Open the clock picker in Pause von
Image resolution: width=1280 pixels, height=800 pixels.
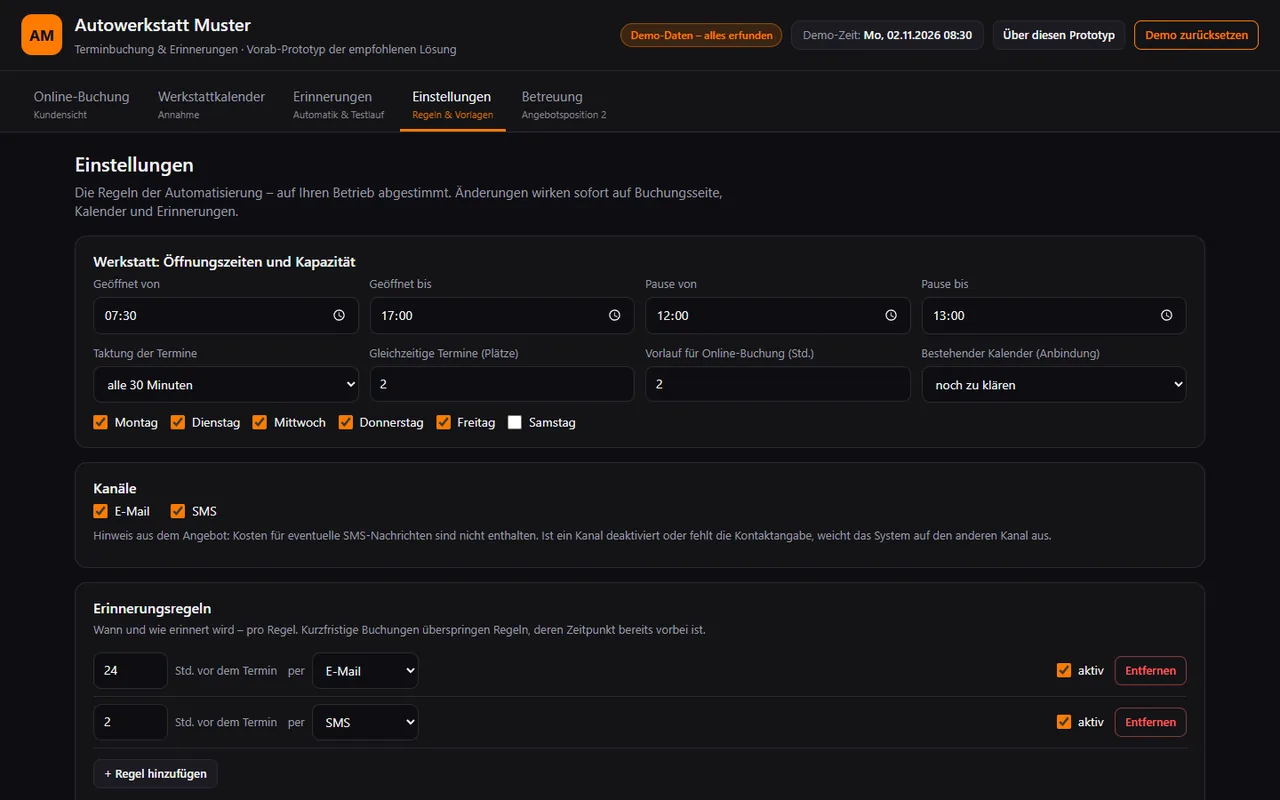click(x=891, y=315)
